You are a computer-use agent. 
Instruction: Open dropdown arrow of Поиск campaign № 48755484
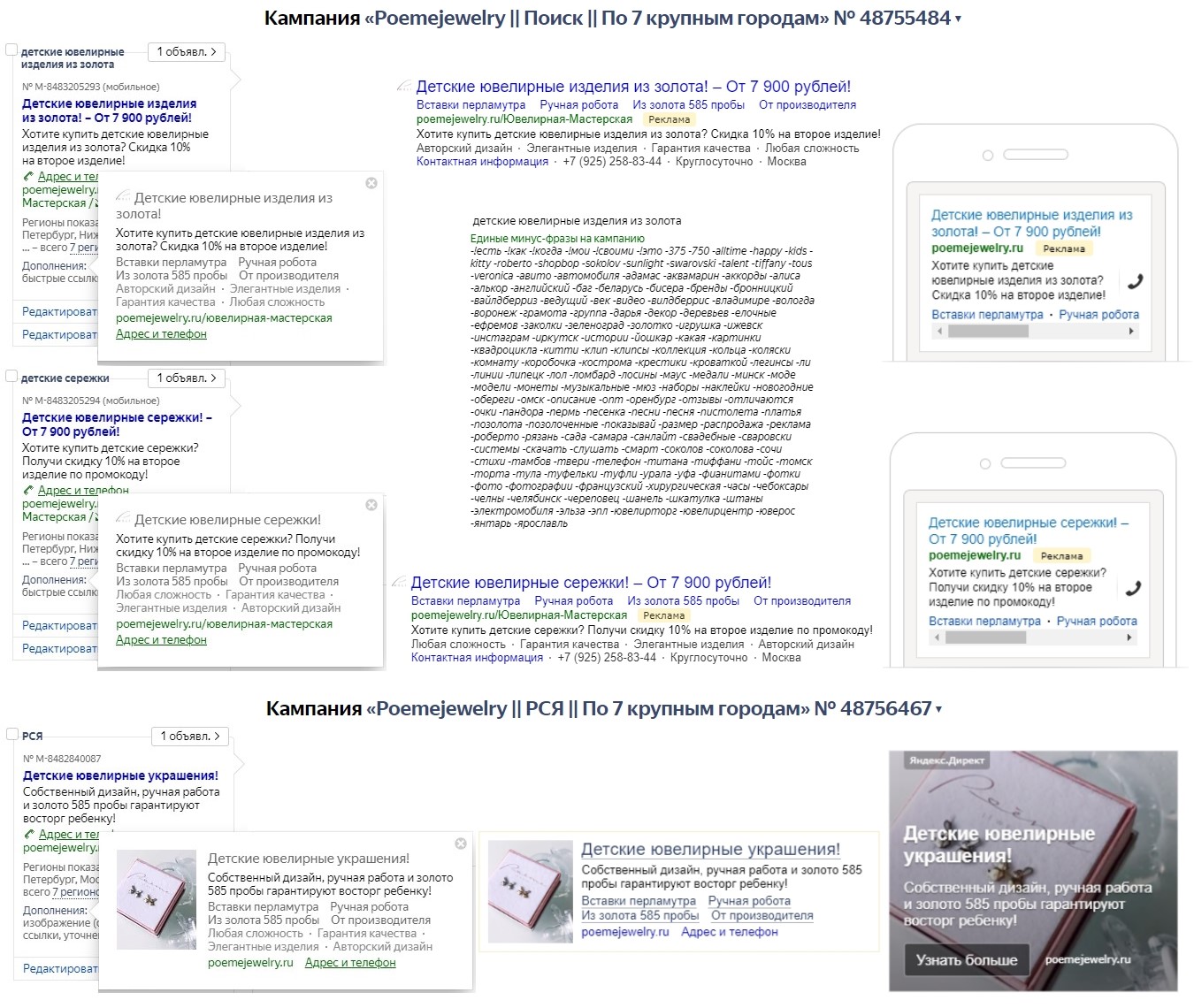click(x=959, y=19)
